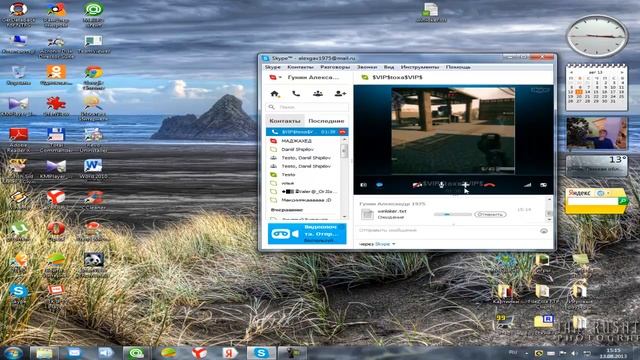Click the calendar gadget on the desktop
Viewport: 640px width, 360px height.
(x=596, y=87)
